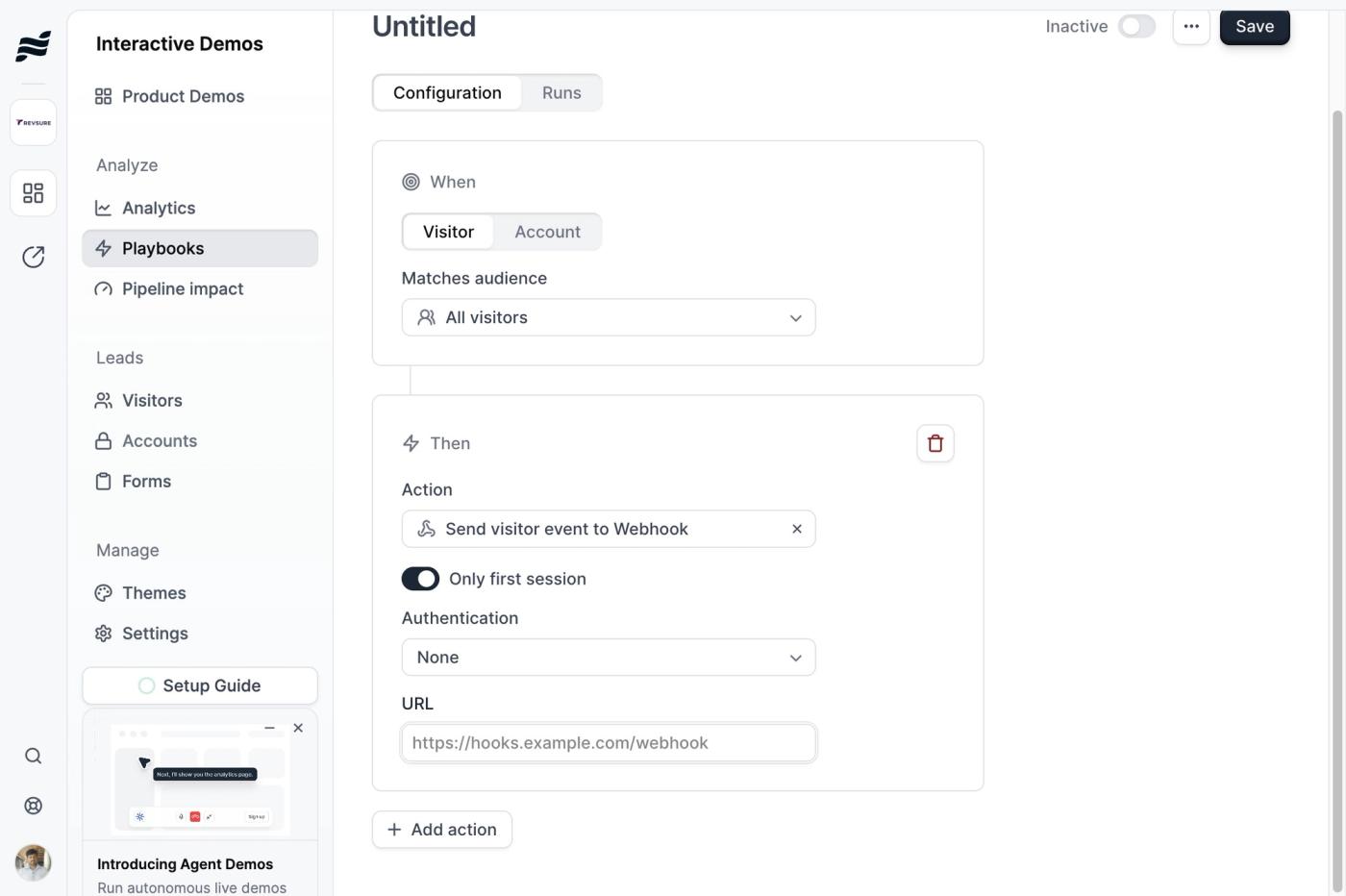
Task: Click the Setup Guide progress circle icon
Action: point(146,685)
